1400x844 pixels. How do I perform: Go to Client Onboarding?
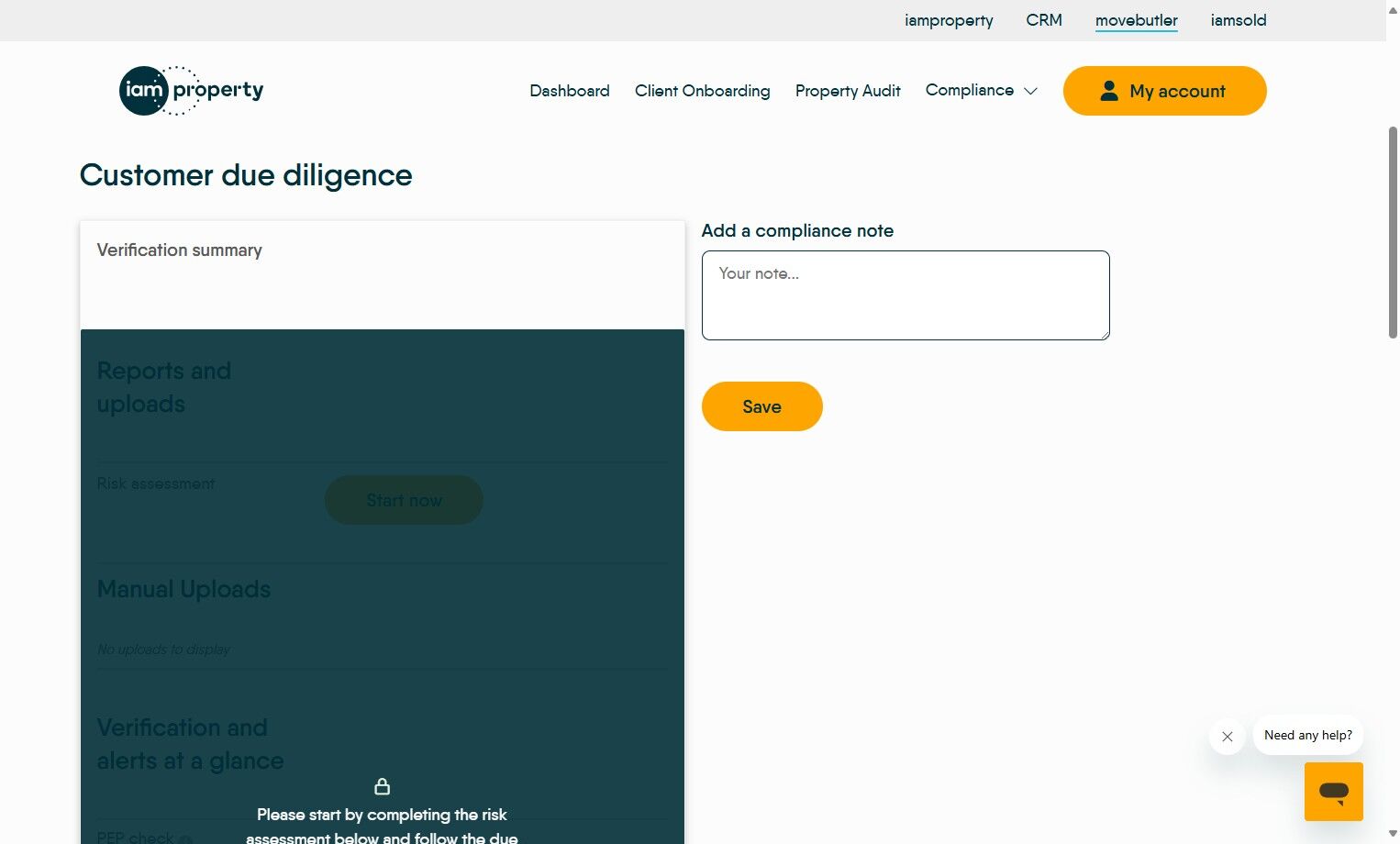pos(703,91)
